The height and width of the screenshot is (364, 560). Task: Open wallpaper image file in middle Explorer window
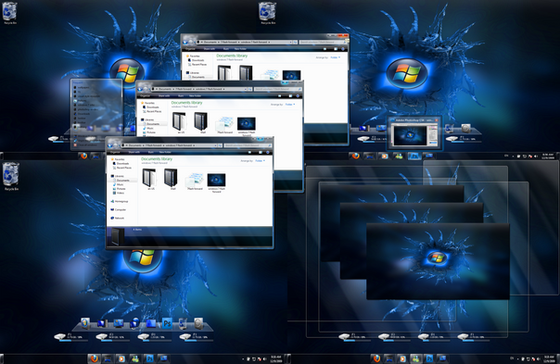[246, 125]
